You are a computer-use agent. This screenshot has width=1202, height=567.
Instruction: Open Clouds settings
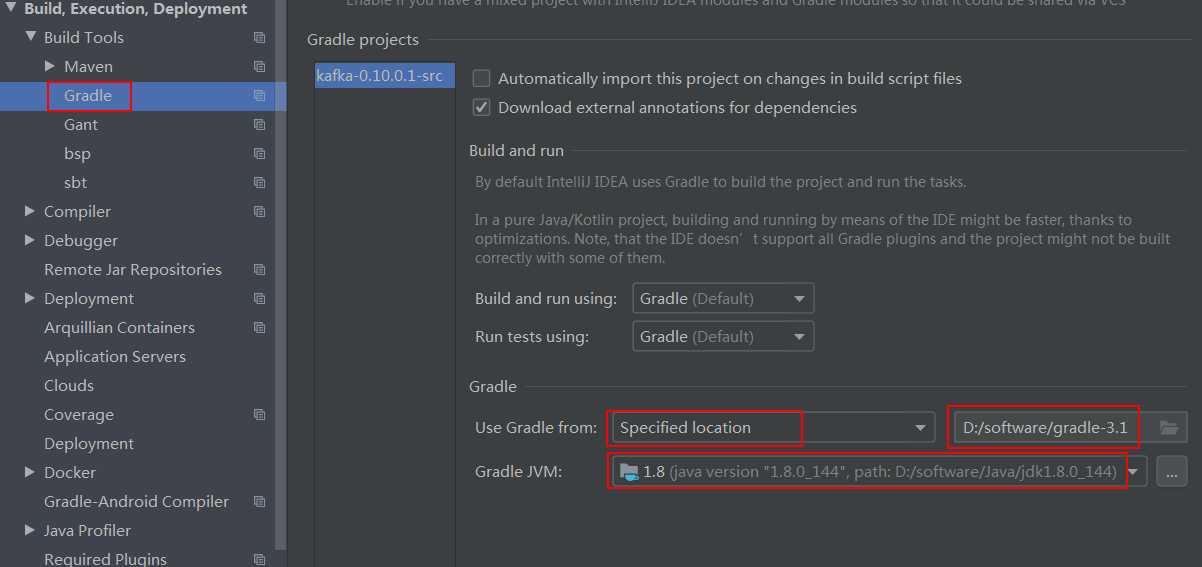pos(69,386)
